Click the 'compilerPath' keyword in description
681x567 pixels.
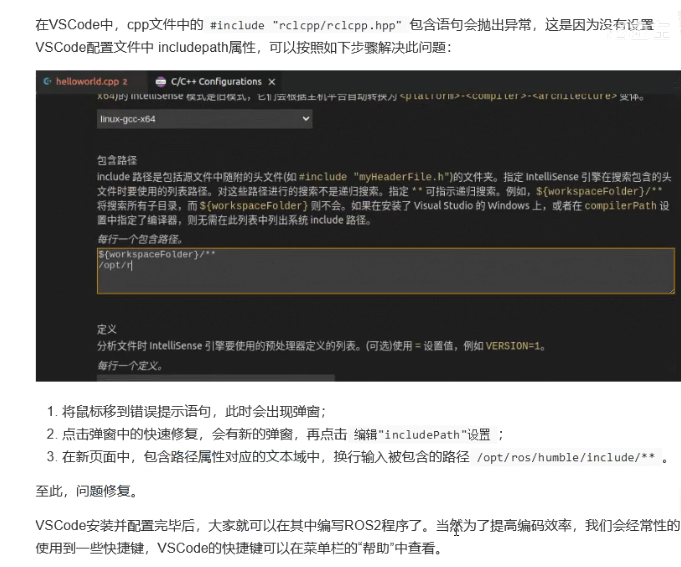coord(620,205)
